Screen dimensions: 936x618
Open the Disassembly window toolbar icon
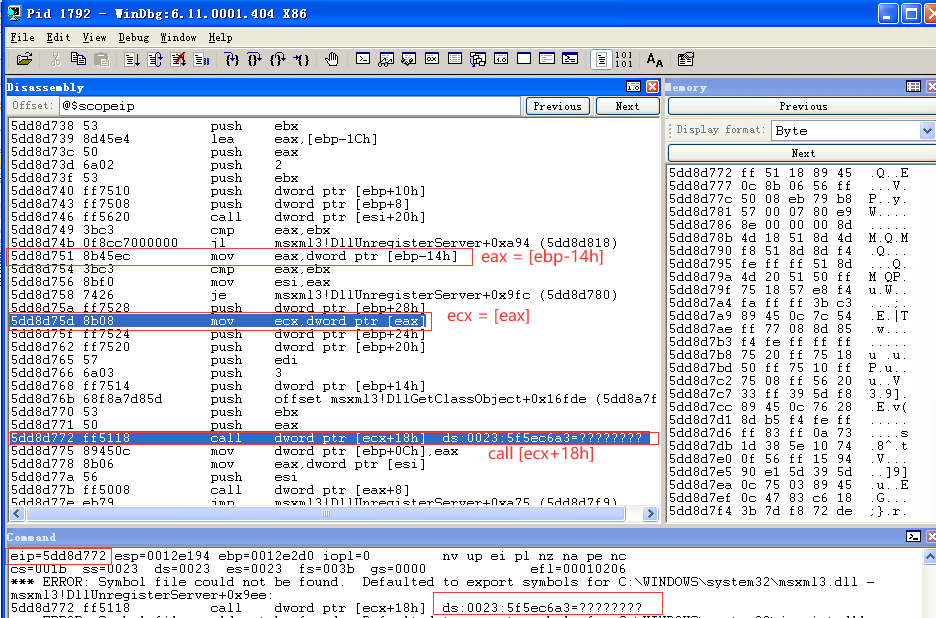(501, 59)
